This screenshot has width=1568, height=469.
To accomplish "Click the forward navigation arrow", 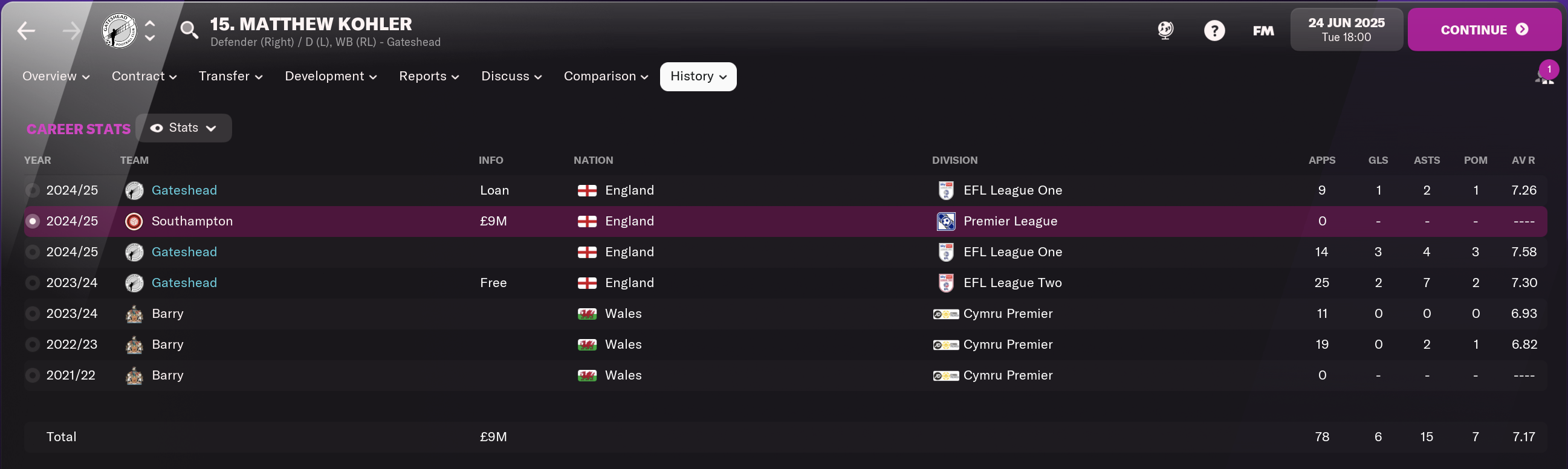I will 71,30.
